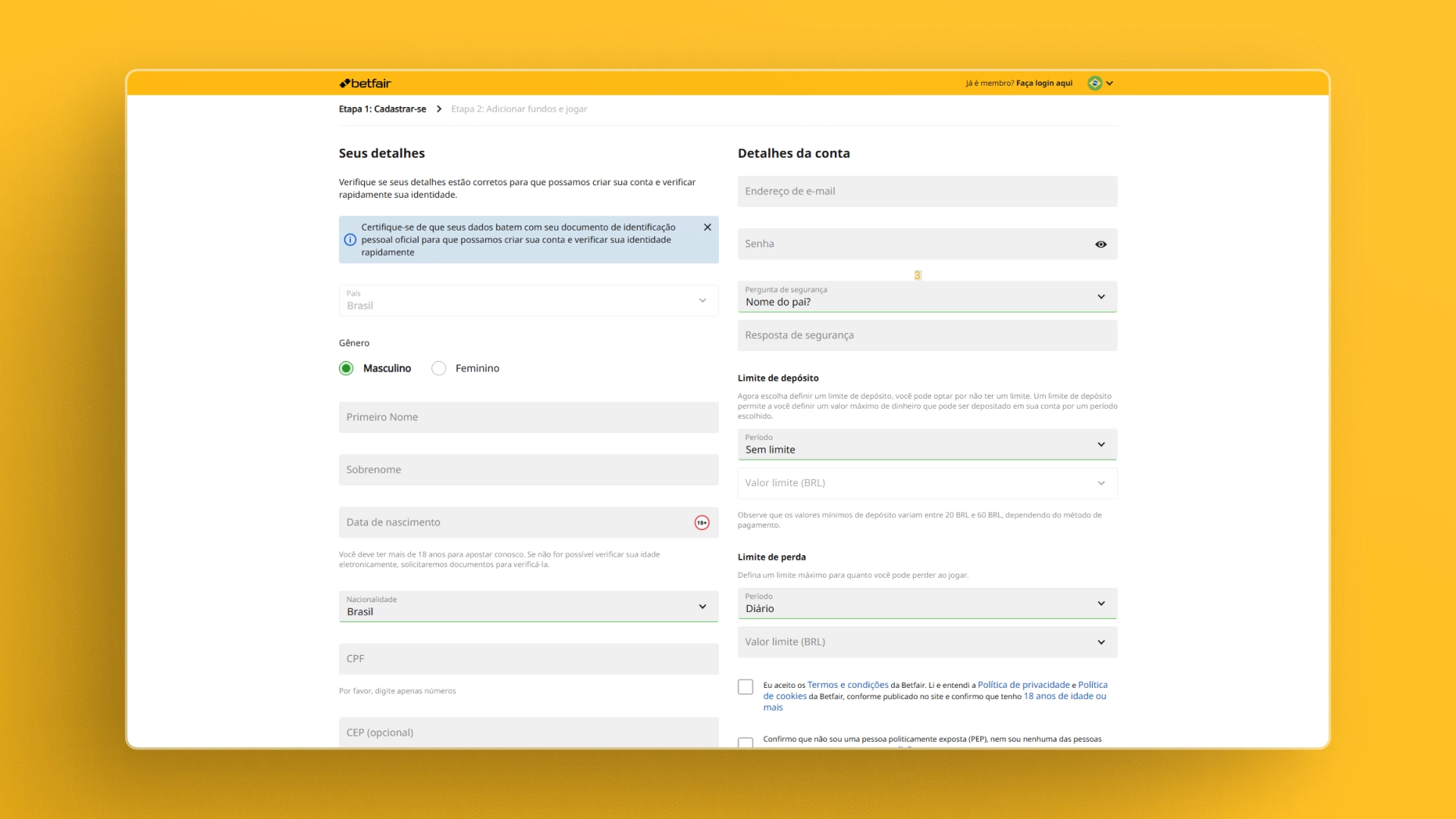This screenshot has height=819, width=1456.
Task: Select 'Etapa 1: Cadastrar-se' step
Action: (382, 109)
